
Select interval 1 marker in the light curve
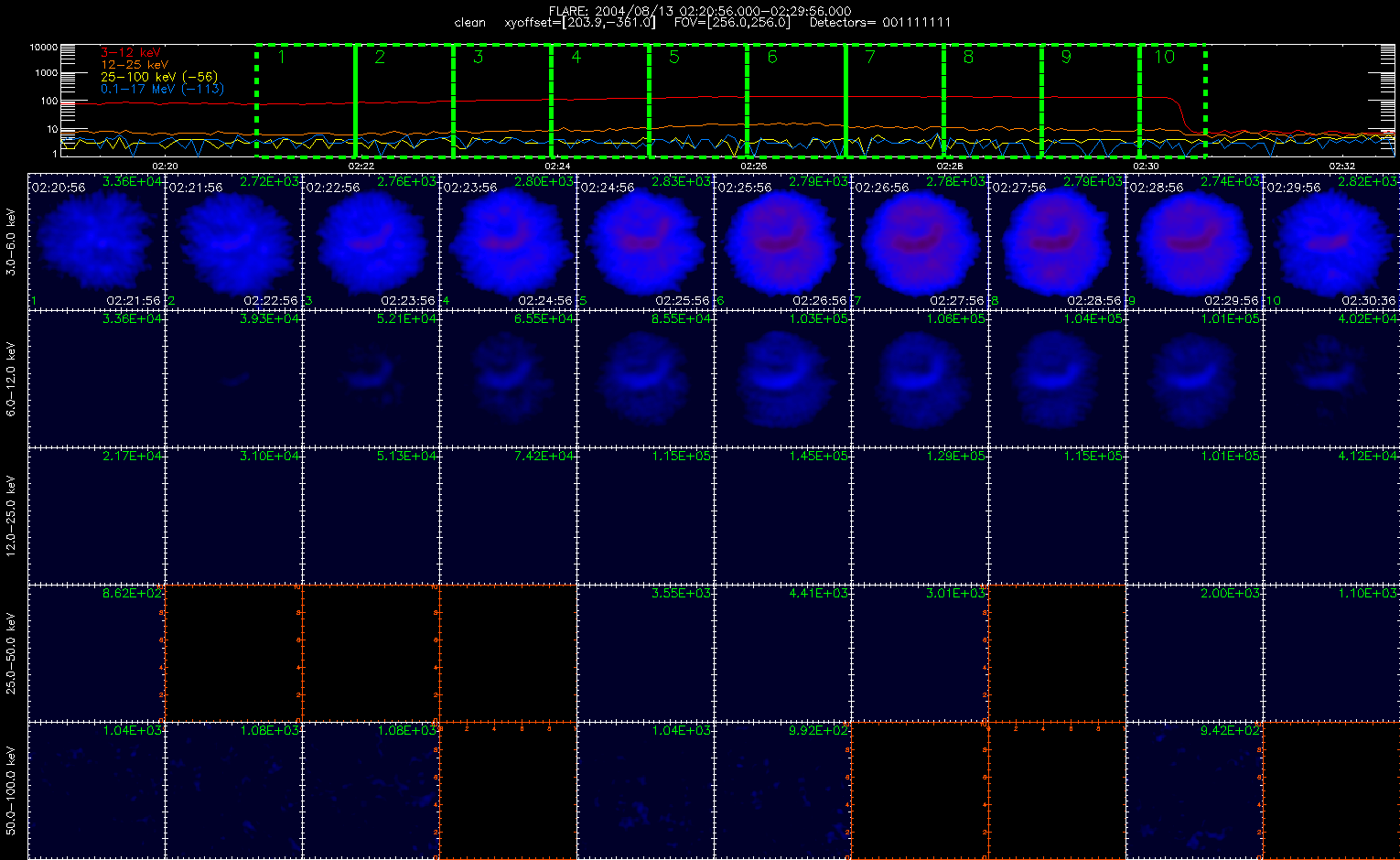[282, 58]
